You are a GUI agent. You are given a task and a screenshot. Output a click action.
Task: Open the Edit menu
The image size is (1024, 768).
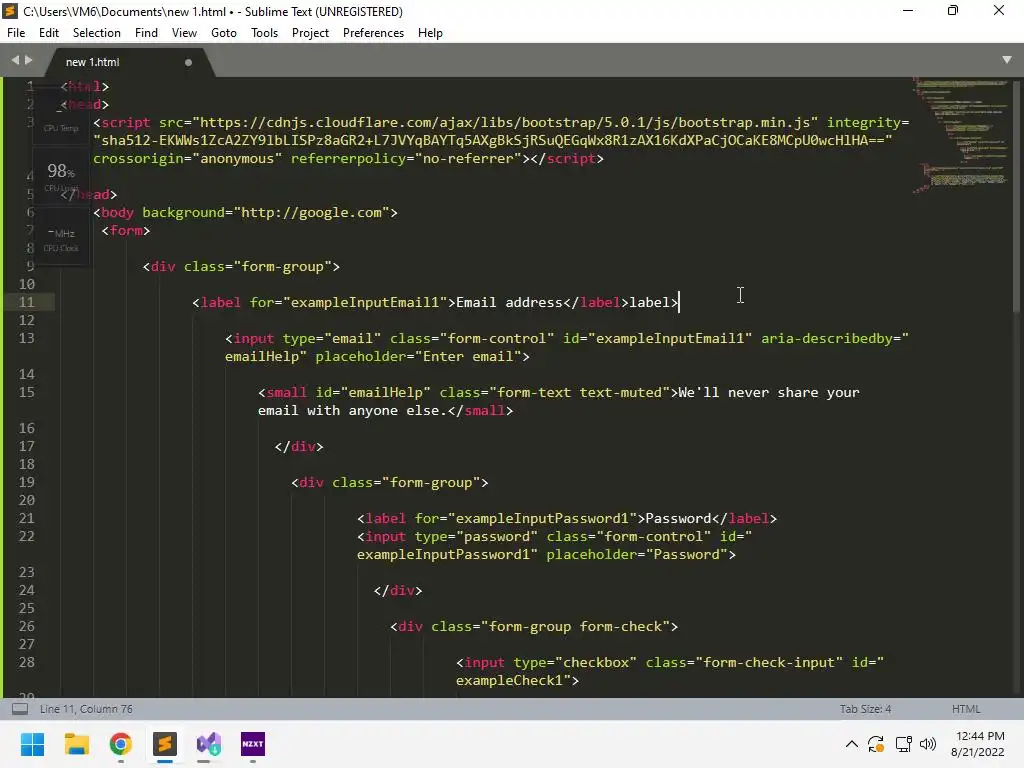[x=48, y=33]
